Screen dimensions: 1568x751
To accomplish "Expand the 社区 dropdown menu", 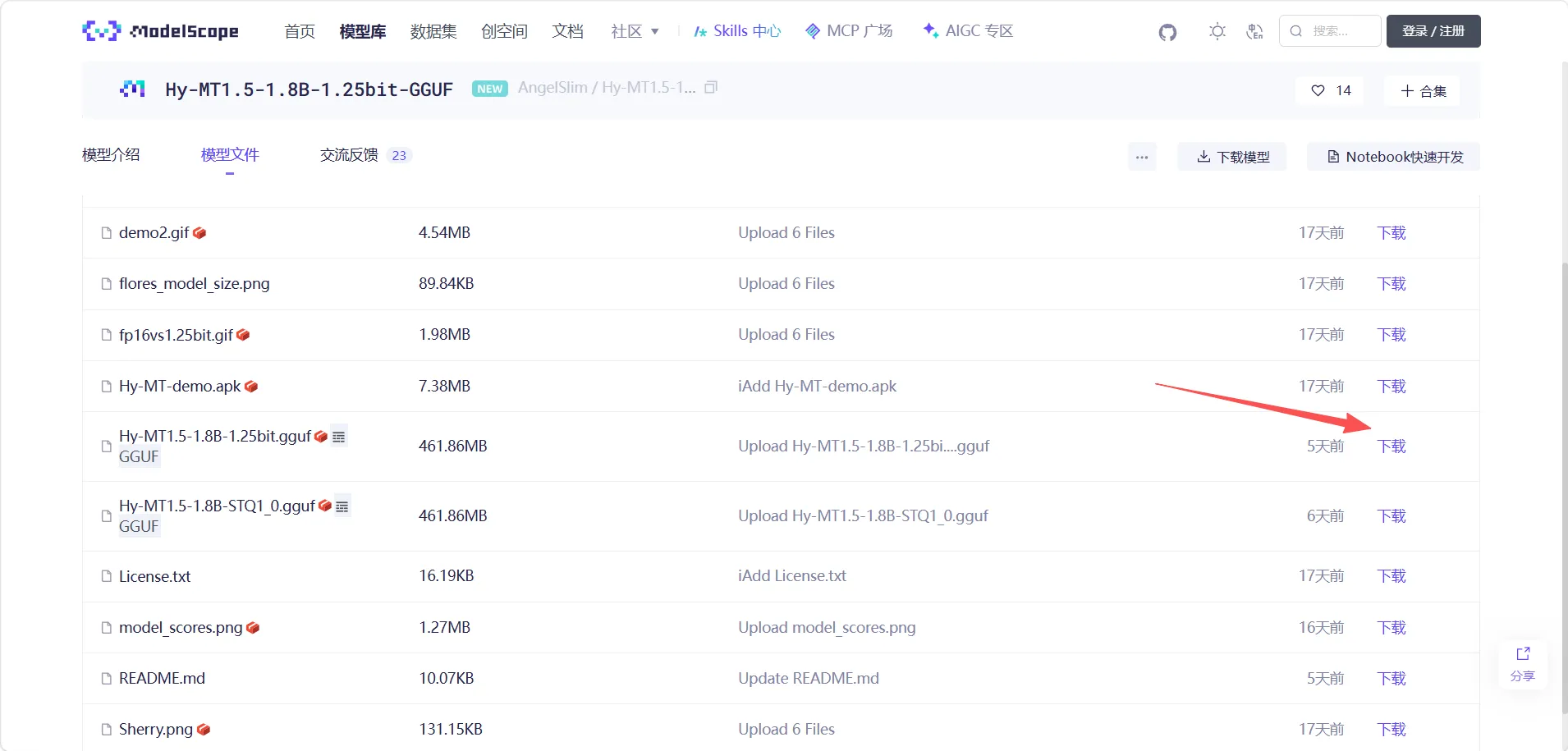I will click(x=635, y=31).
